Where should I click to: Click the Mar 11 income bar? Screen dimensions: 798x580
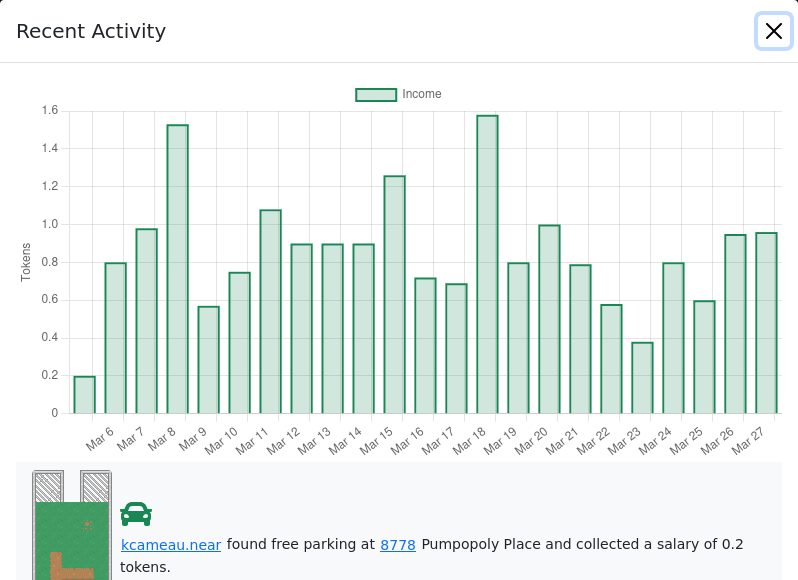point(271,311)
